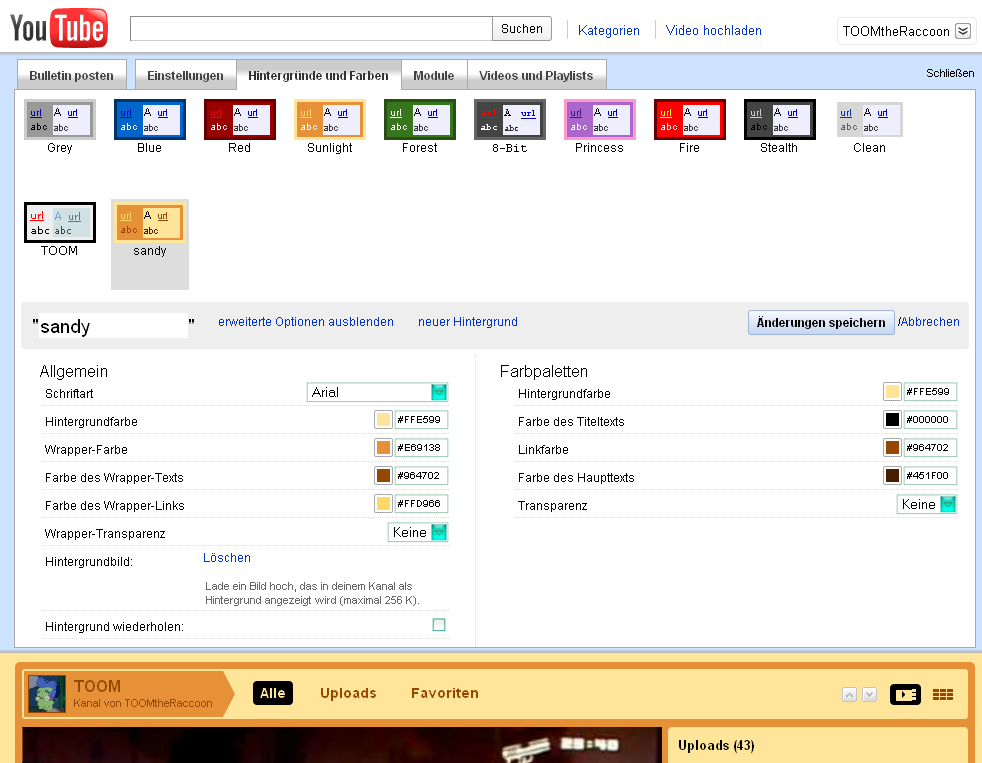Edit Wrapper-Links hex value #FFD966

[421, 504]
